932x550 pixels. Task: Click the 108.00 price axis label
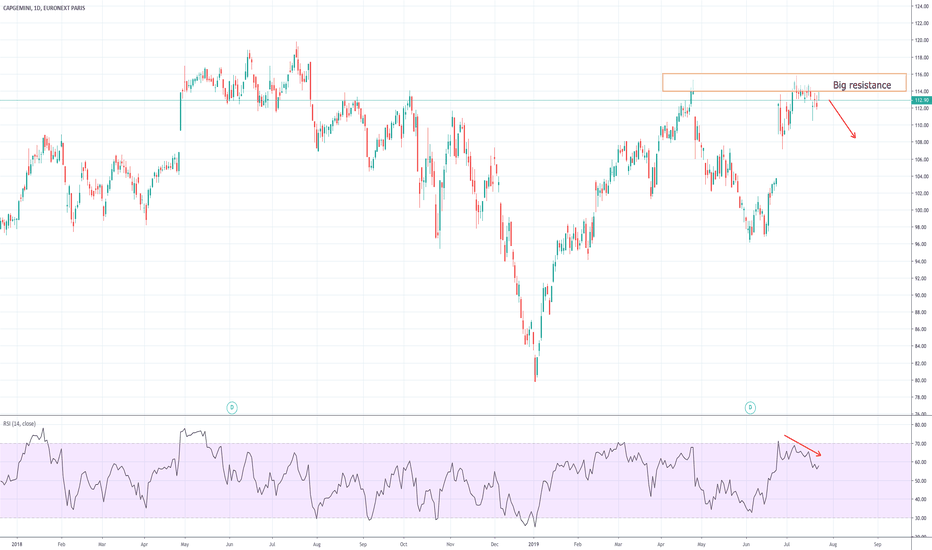point(921,142)
